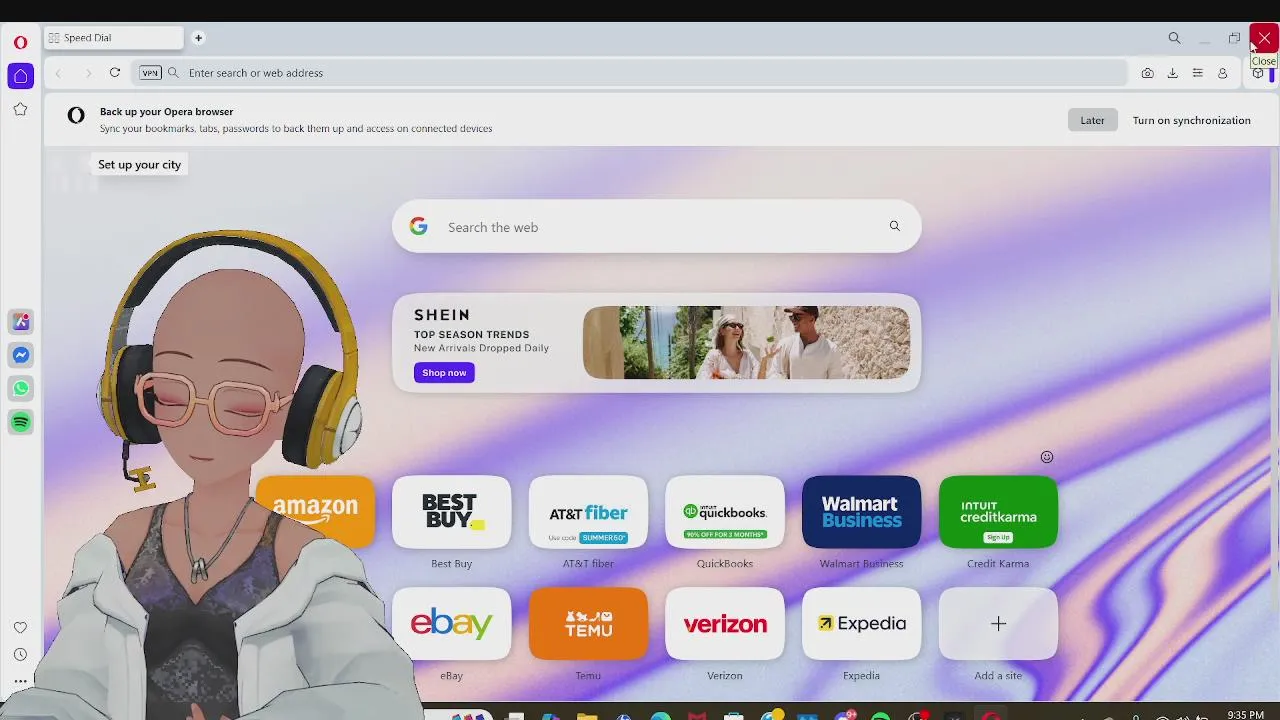Open the Extensions cube icon
The height and width of the screenshot is (720, 1280).
(x=1258, y=73)
